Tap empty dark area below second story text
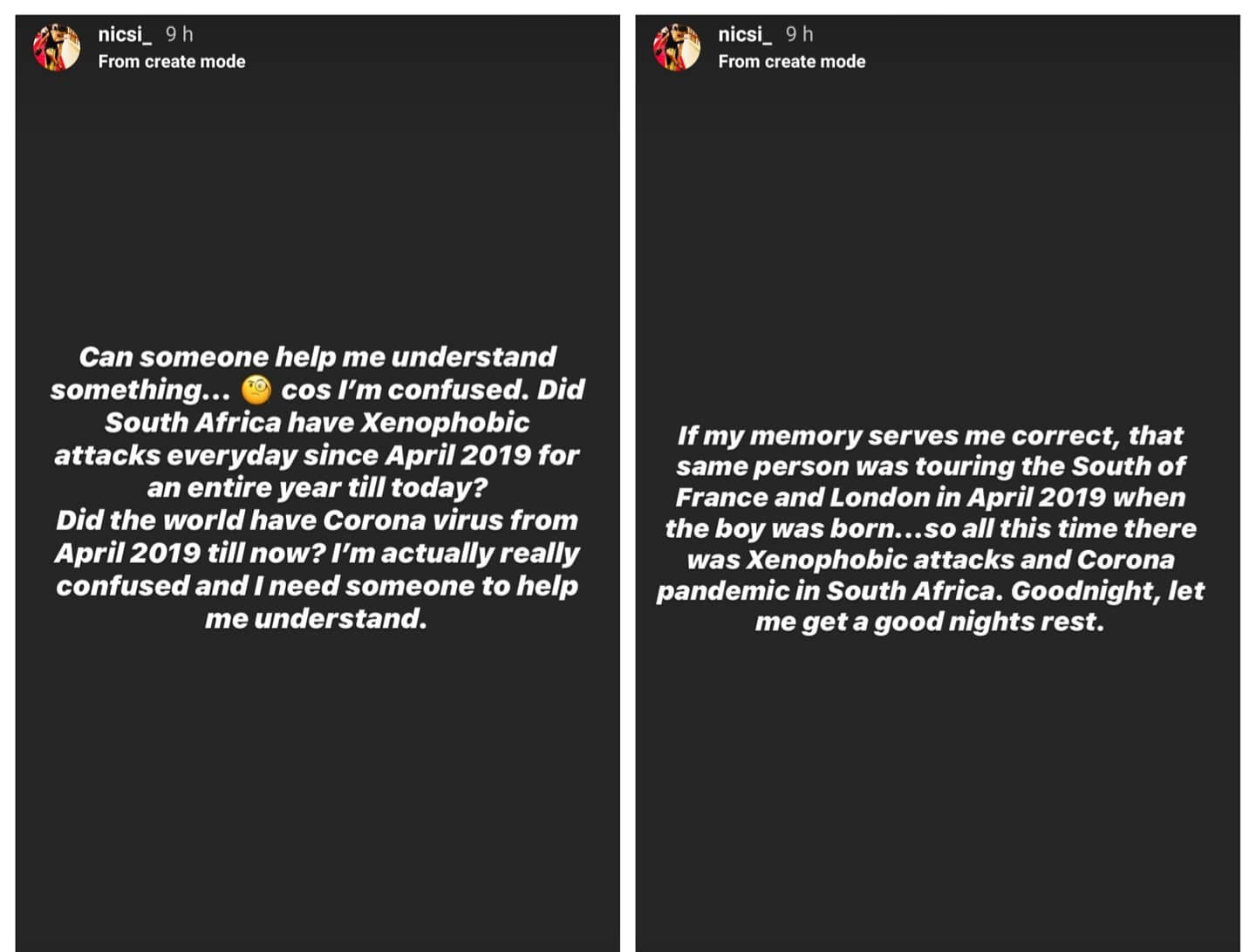 (x=938, y=785)
